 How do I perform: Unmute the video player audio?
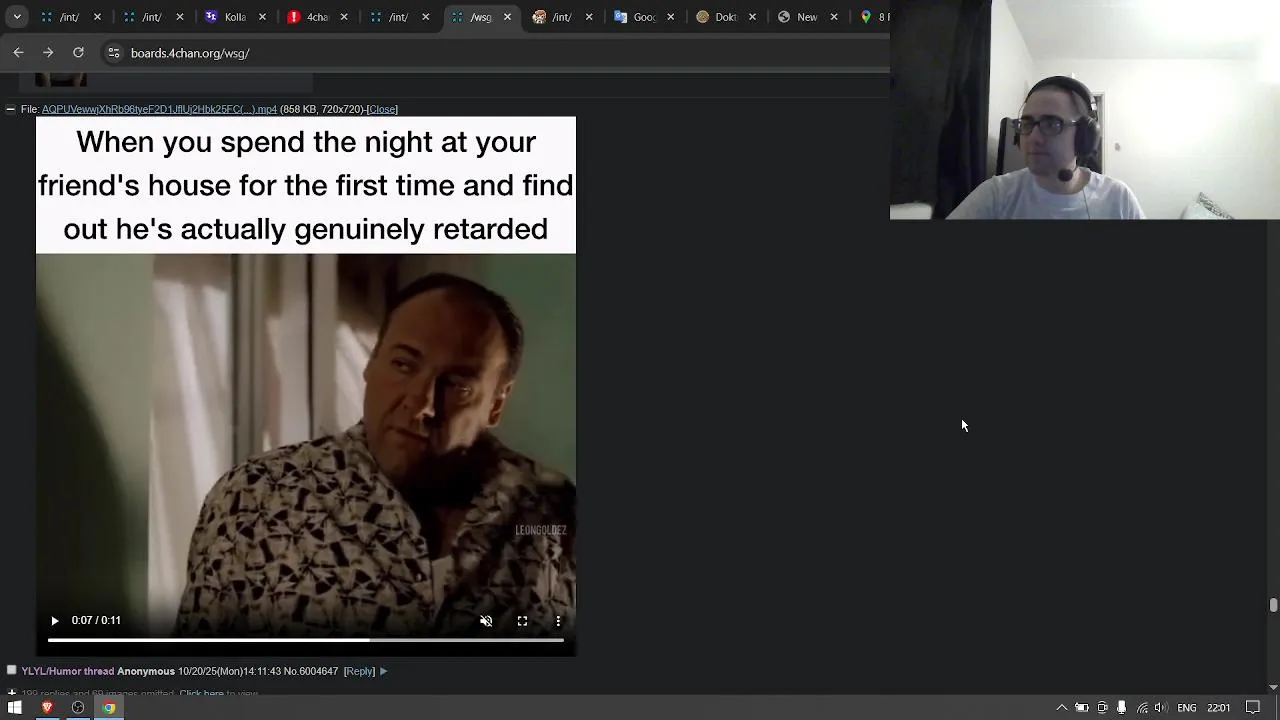click(486, 621)
